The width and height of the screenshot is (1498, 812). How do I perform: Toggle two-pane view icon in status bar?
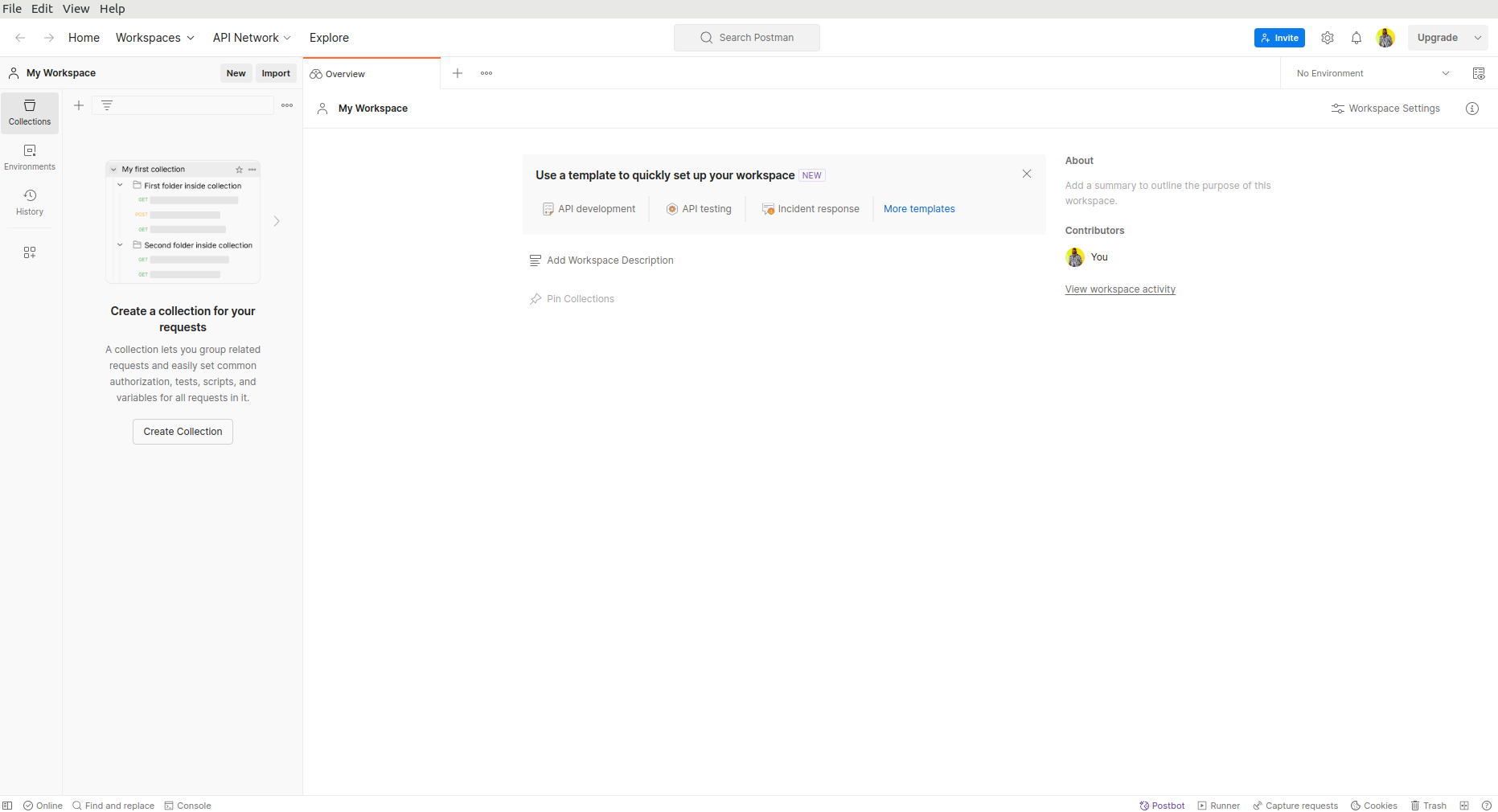pos(1464,806)
